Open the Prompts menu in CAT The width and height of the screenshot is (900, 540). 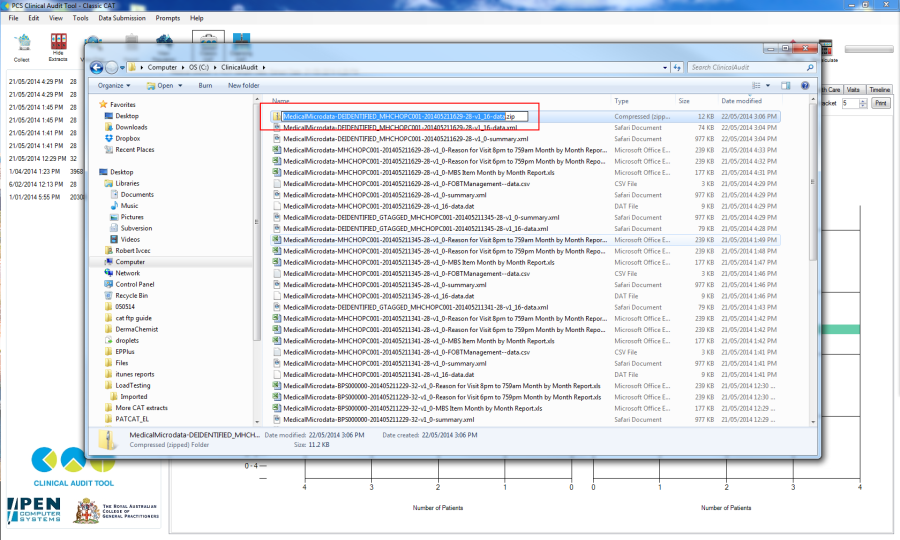(168, 18)
